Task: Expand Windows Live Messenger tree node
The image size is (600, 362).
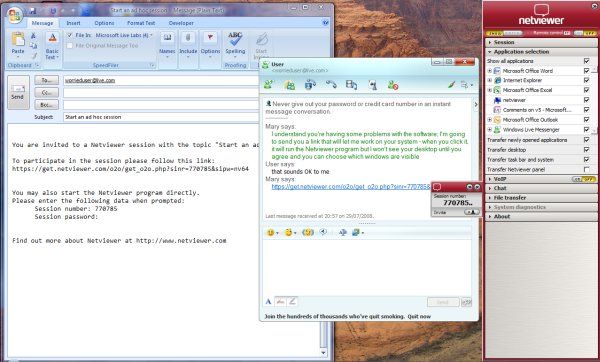Action: [489, 130]
